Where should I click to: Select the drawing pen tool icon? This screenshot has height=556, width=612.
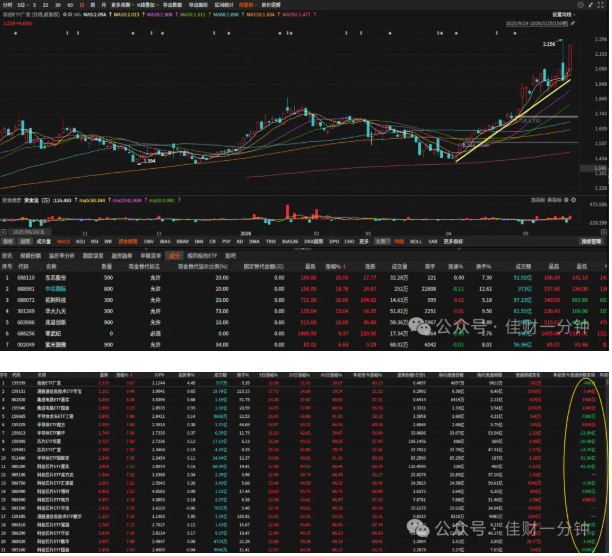(x=593, y=5)
